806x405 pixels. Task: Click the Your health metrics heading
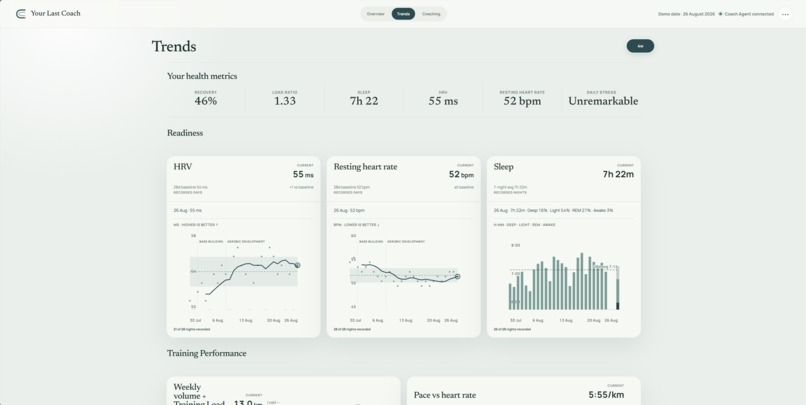point(202,76)
